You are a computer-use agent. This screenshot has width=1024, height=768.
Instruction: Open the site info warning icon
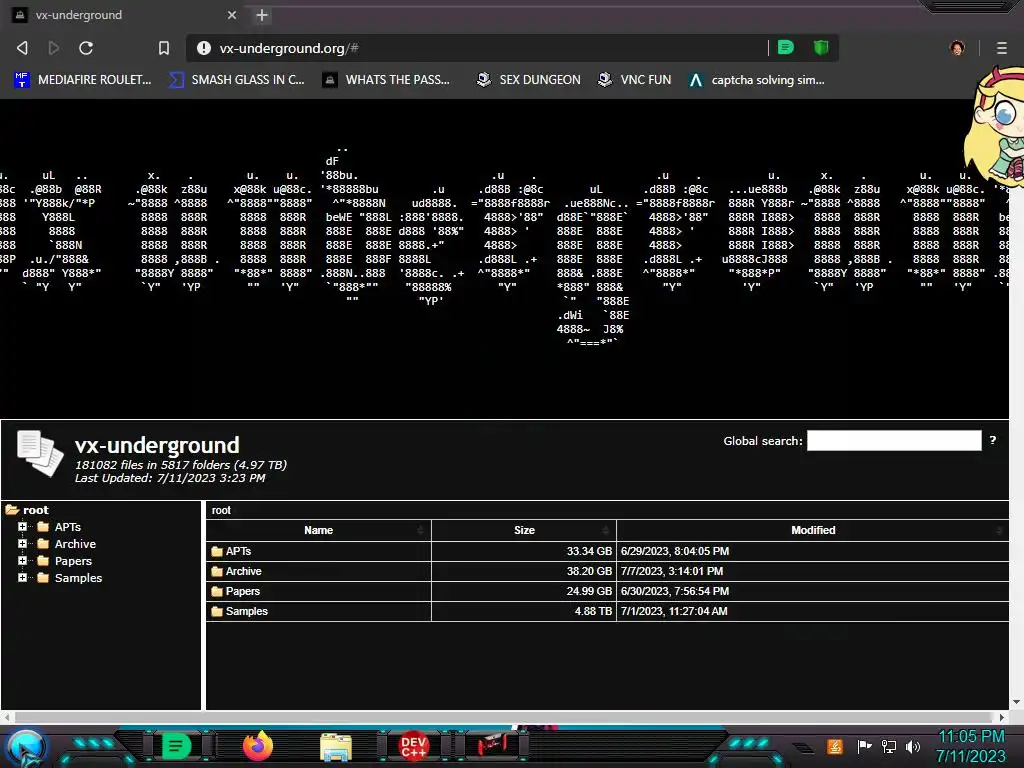click(x=204, y=48)
